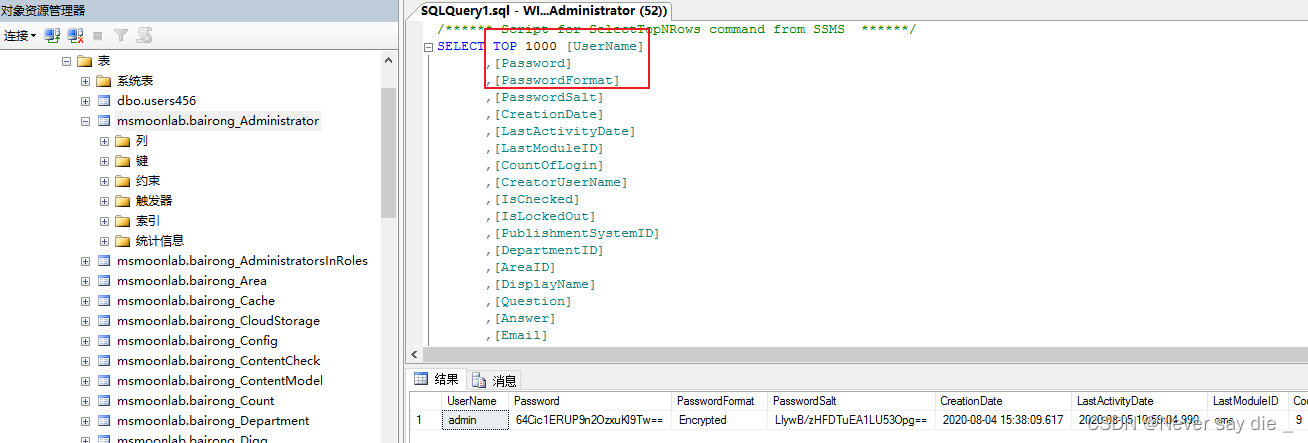Expand msmoonlab.bairong_CloudStorage node
1308x443 pixels.
(x=86, y=321)
